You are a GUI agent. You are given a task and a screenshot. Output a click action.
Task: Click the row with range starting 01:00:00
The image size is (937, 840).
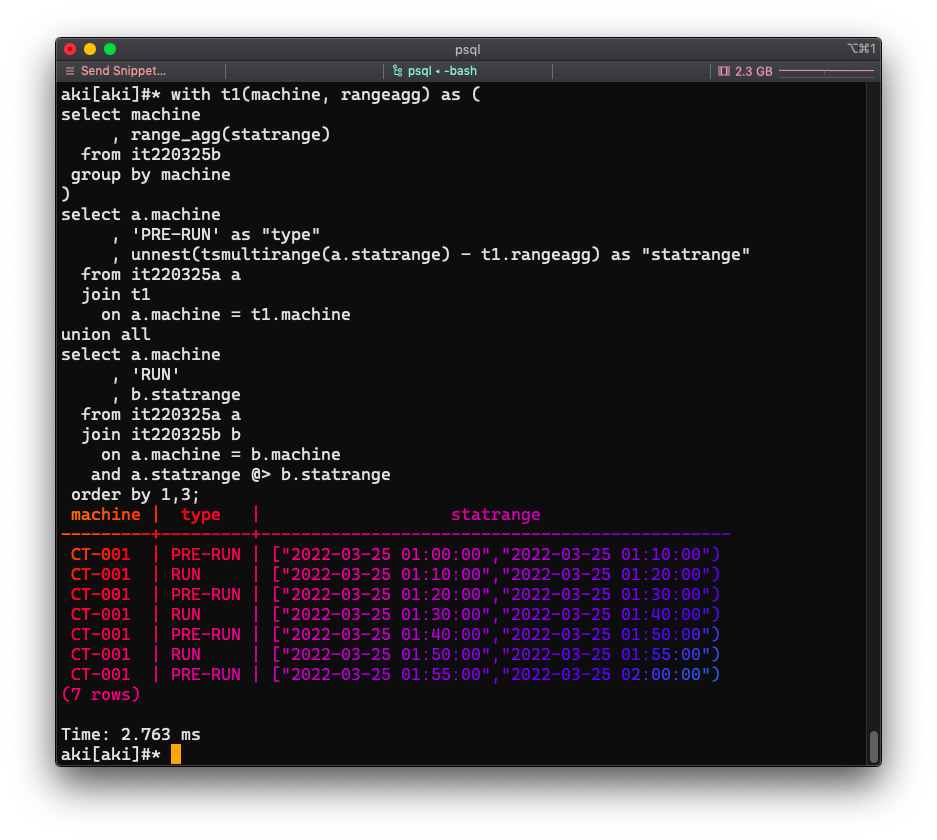(395, 554)
